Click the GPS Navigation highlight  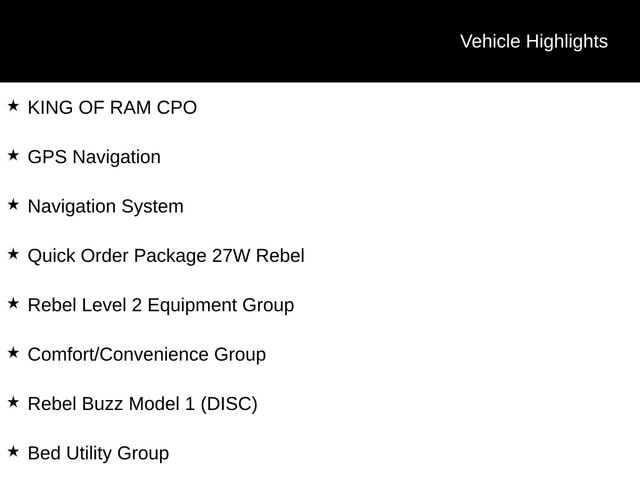(x=94, y=158)
